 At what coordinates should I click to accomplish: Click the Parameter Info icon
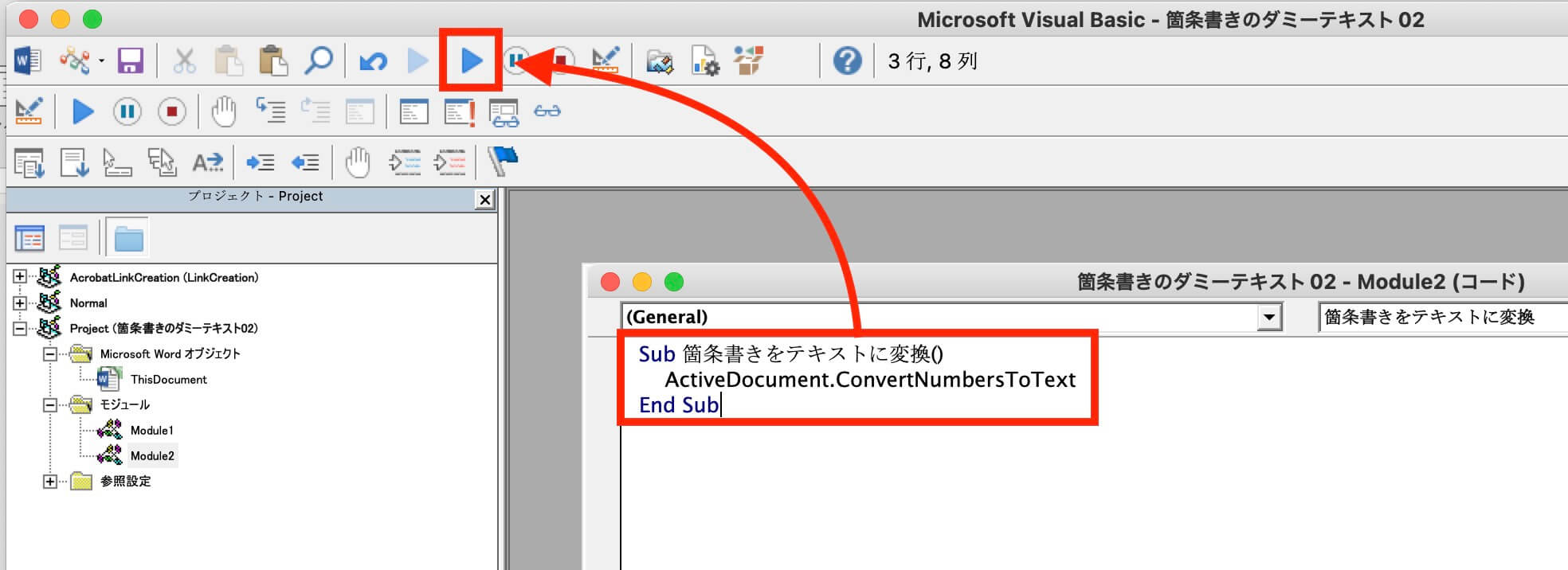tap(163, 162)
